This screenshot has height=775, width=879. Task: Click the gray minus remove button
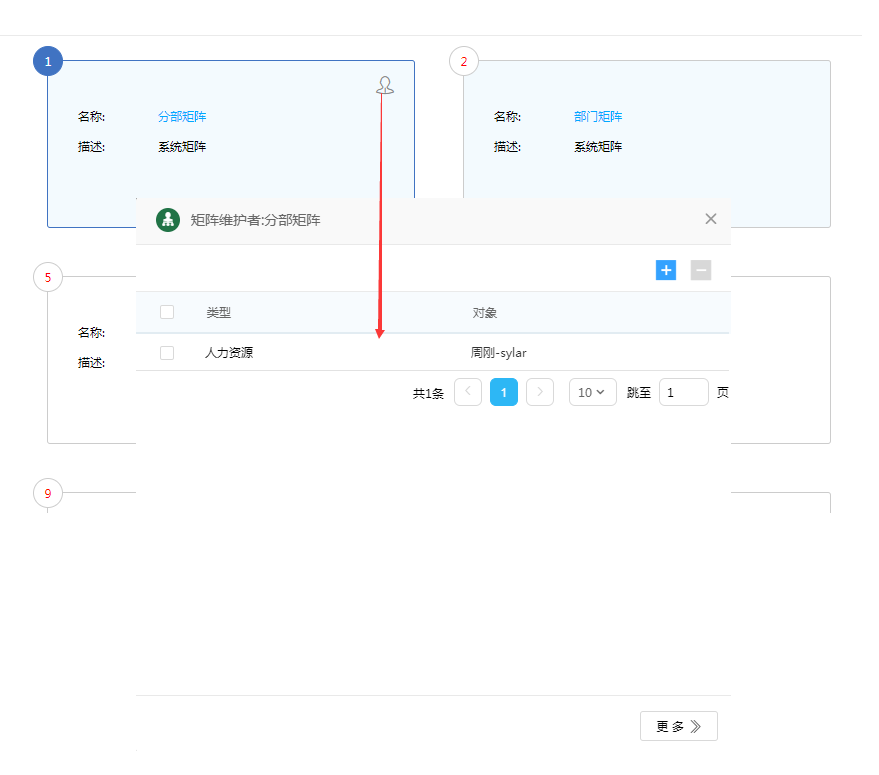tap(701, 270)
